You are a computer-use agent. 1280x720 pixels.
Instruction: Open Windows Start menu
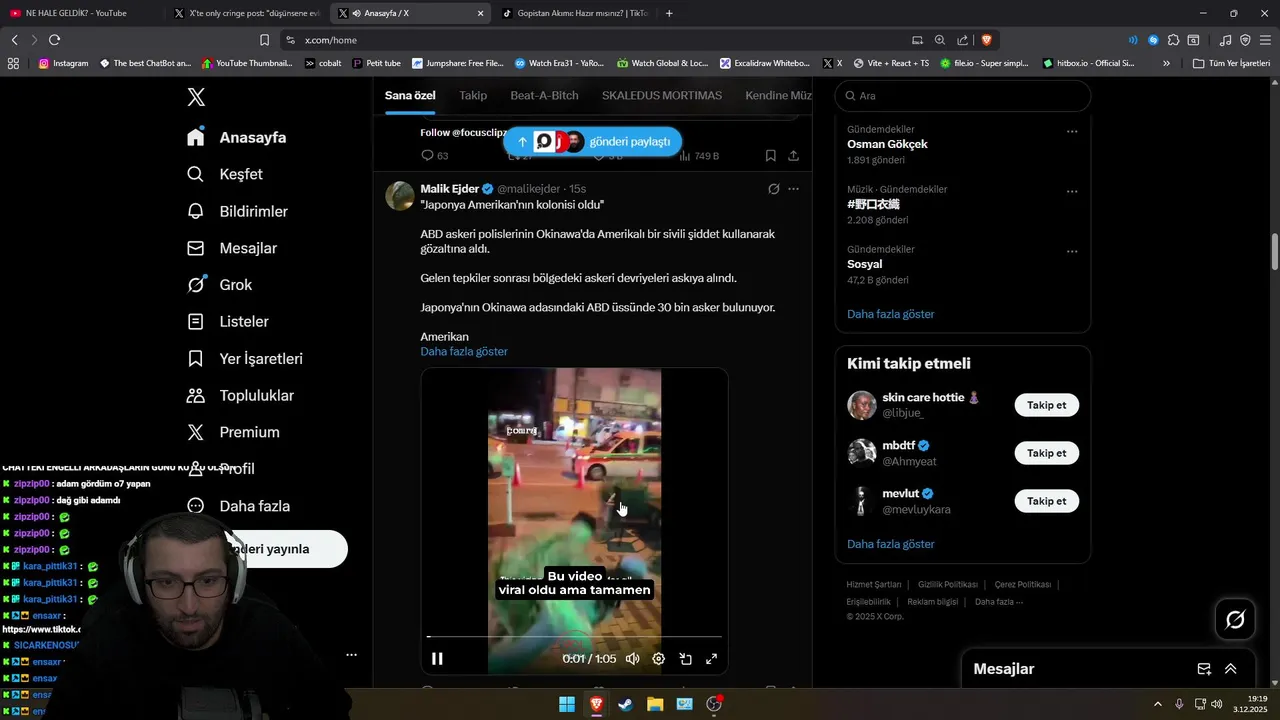click(566, 704)
